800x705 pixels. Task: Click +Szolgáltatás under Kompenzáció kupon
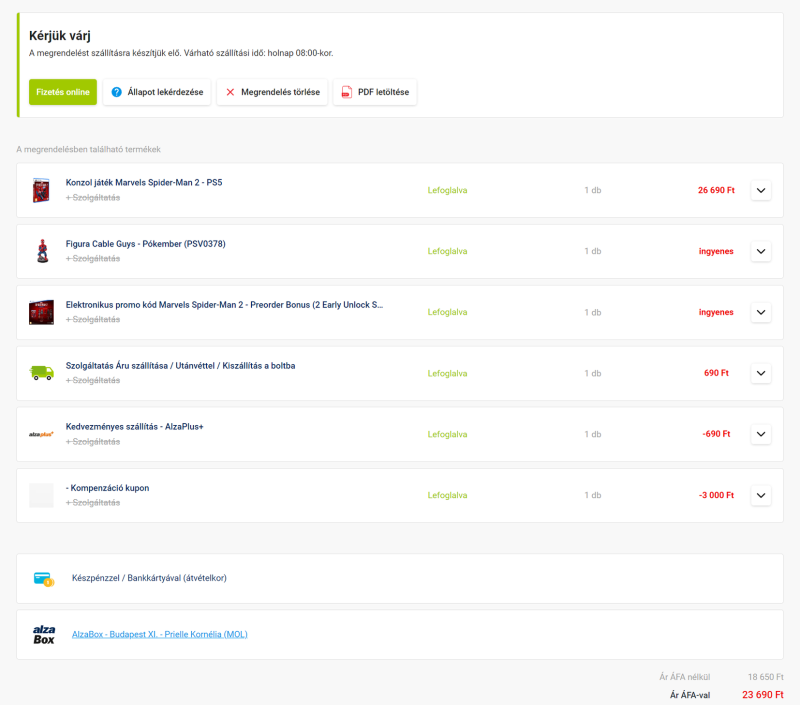(93, 502)
